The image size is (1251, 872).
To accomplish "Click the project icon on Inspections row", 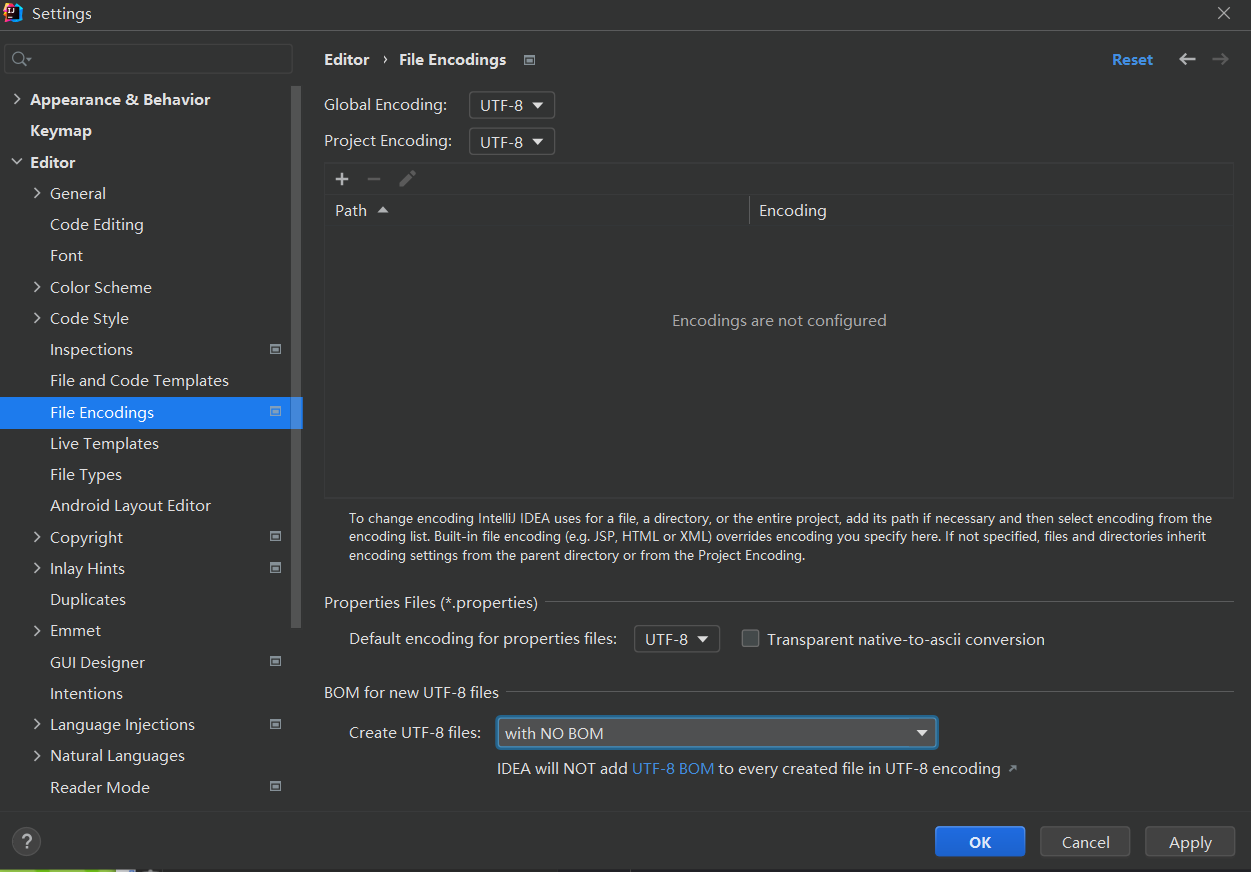I will [x=276, y=349].
